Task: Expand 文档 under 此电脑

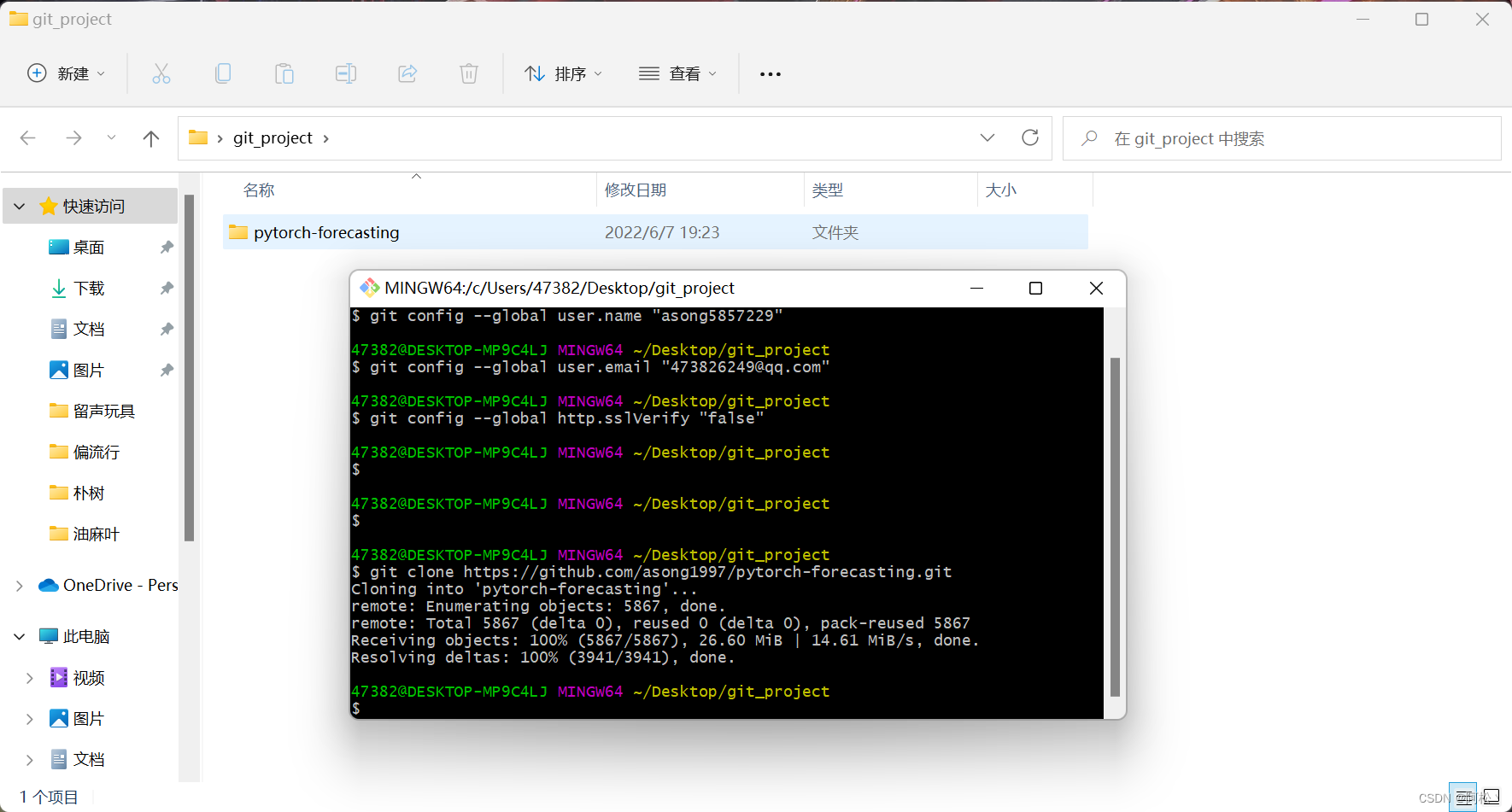Action: click(x=30, y=760)
